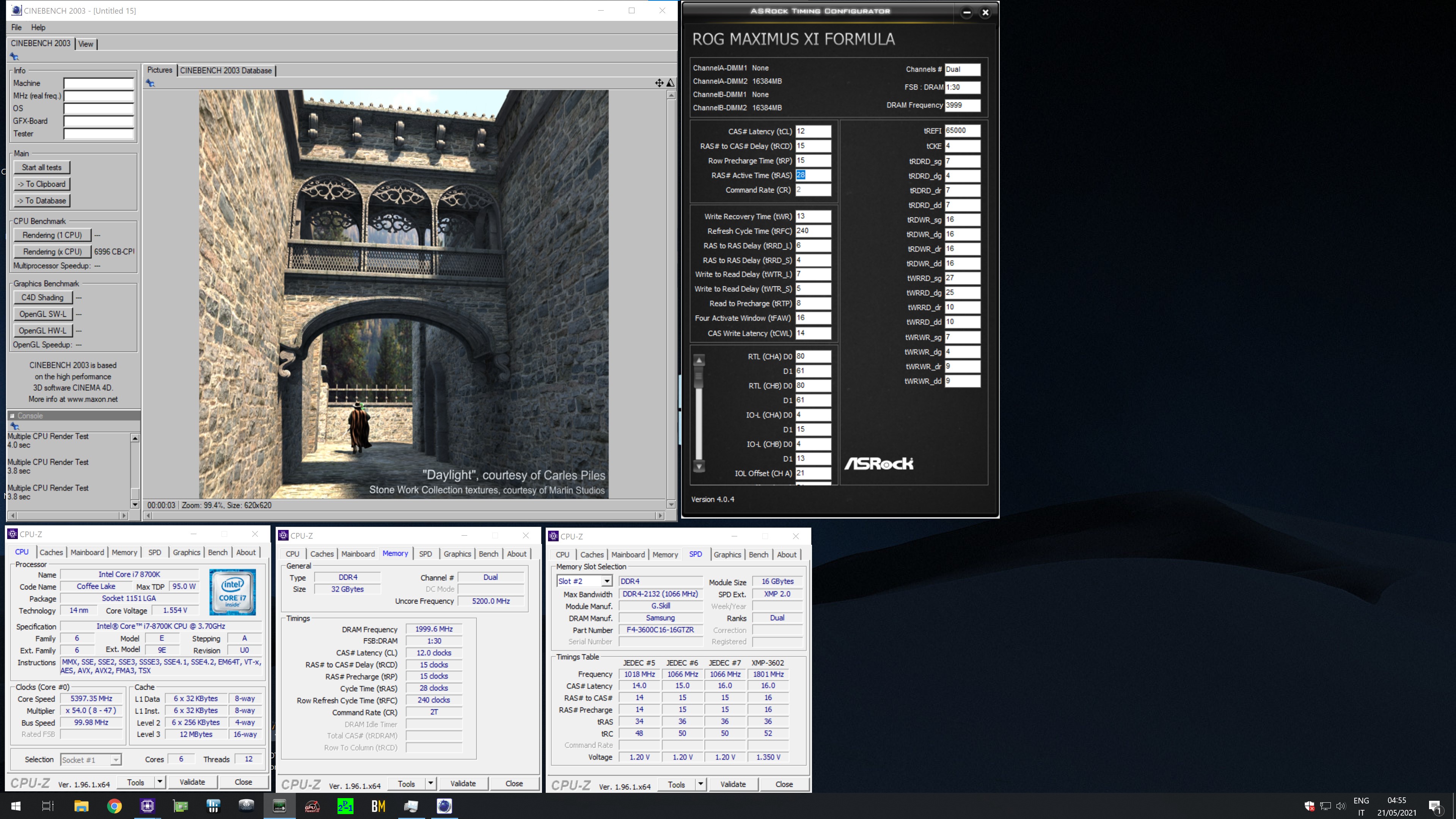
Task: Click the tREFI value field
Action: click(962, 130)
